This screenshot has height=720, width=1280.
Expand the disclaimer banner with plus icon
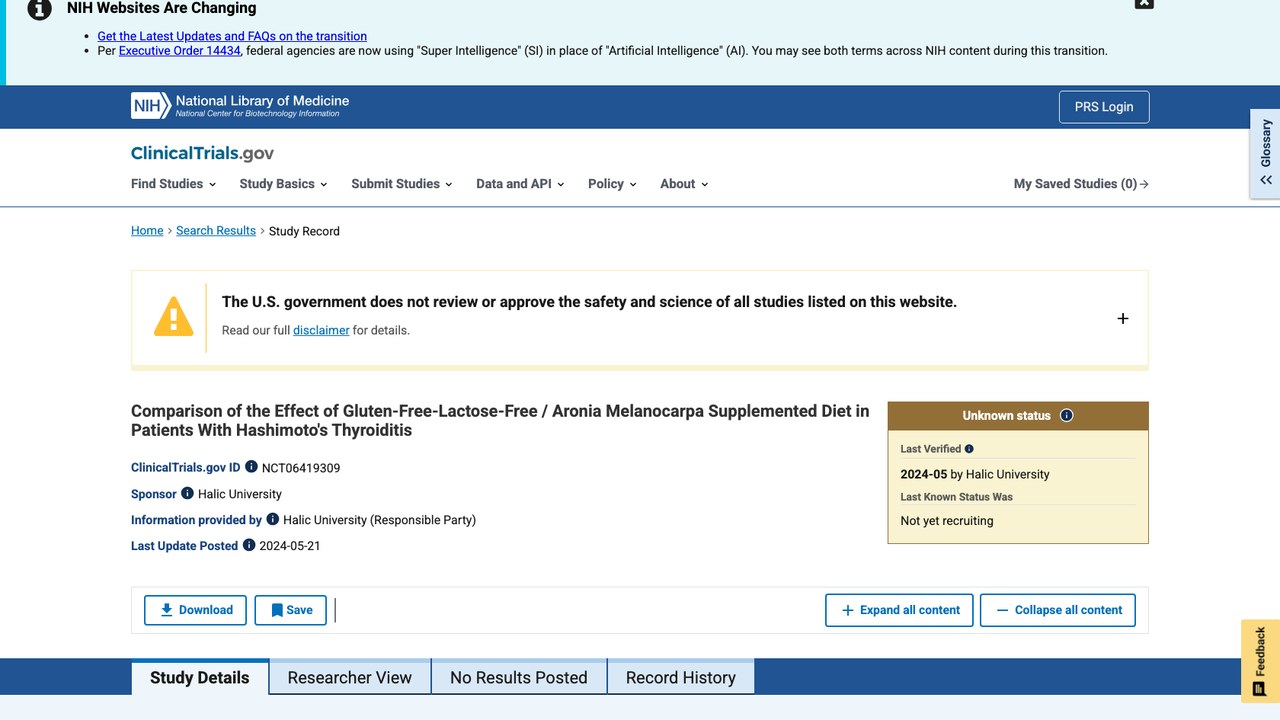pos(1122,318)
